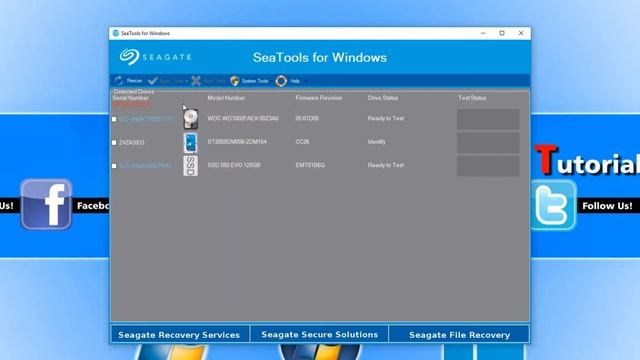This screenshot has height=360, width=640.
Task: Click the Abort Tests toolbar label
Action: (214, 81)
